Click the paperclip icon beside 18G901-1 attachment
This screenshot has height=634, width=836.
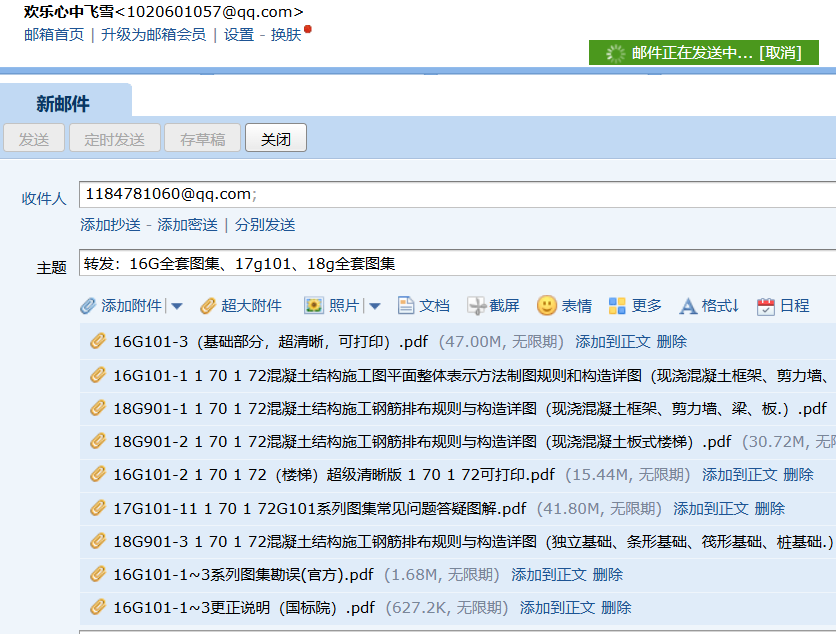coord(98,408)
